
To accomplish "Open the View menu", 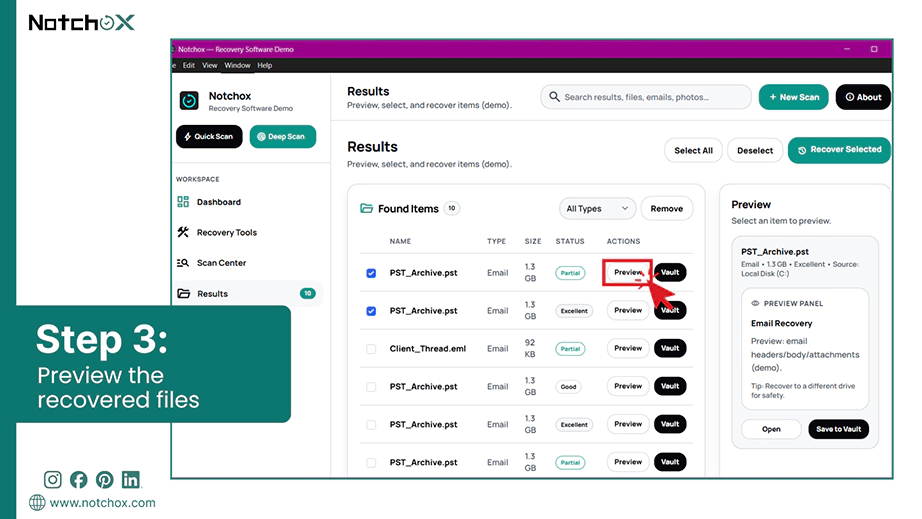I will (209, 65).
